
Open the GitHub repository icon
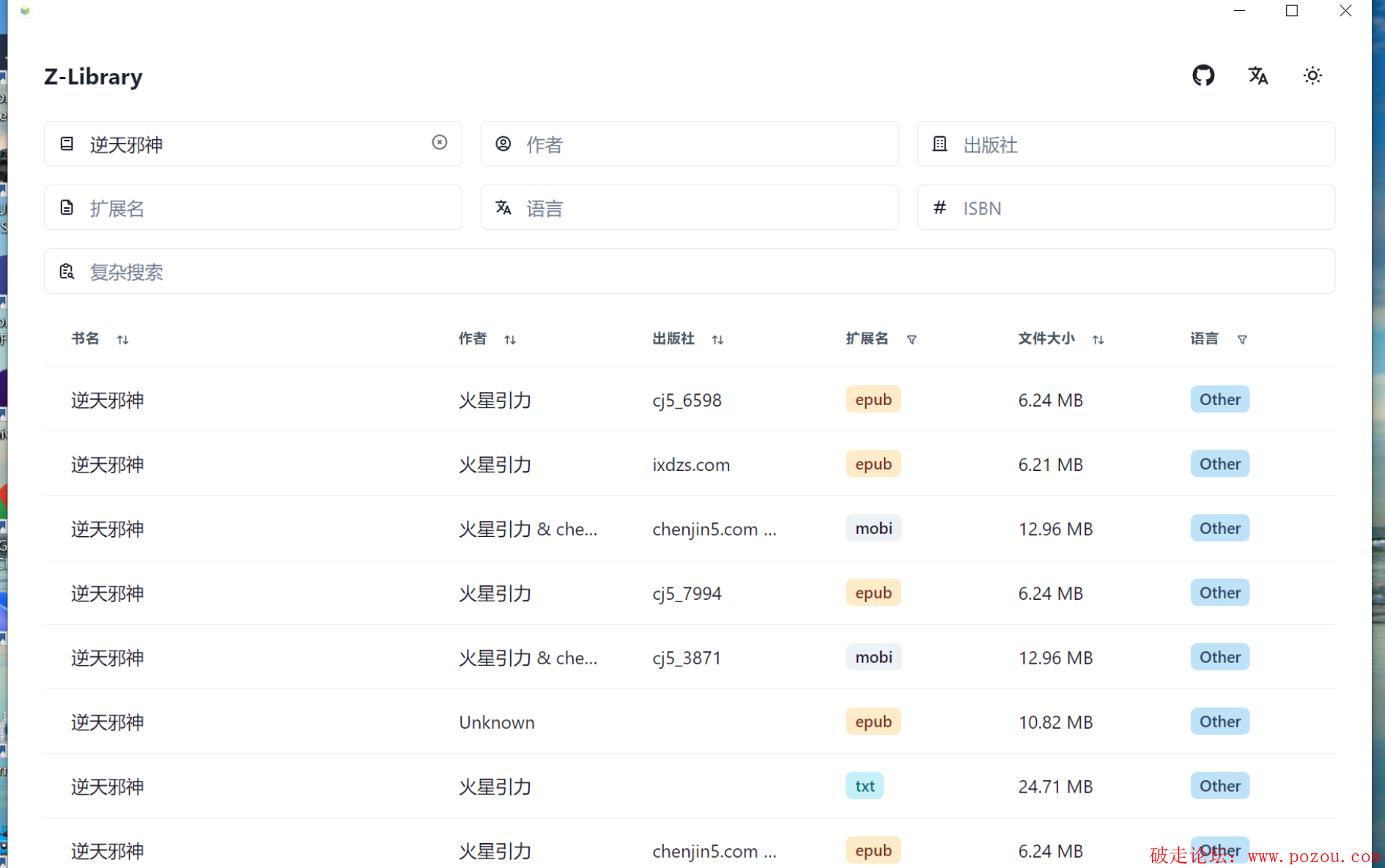coord(1203,75)
